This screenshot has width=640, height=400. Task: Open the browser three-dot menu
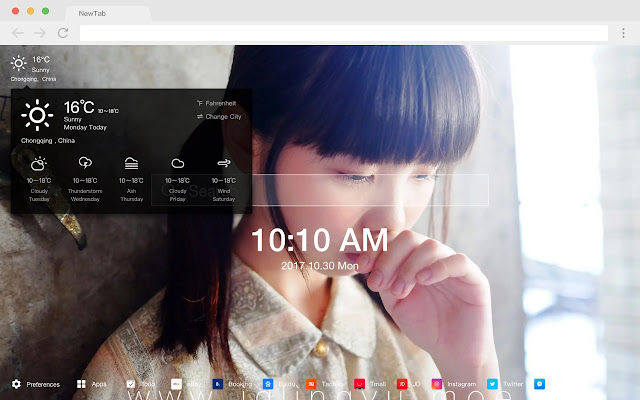(x=623, y=33)
